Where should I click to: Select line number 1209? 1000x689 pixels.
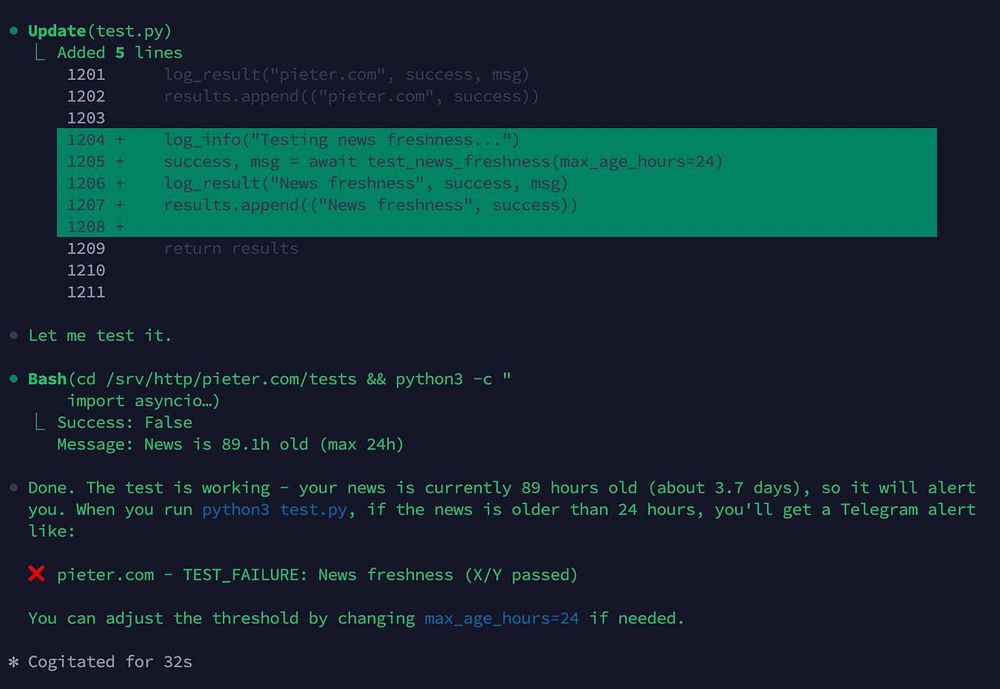[x=86, y=248]
